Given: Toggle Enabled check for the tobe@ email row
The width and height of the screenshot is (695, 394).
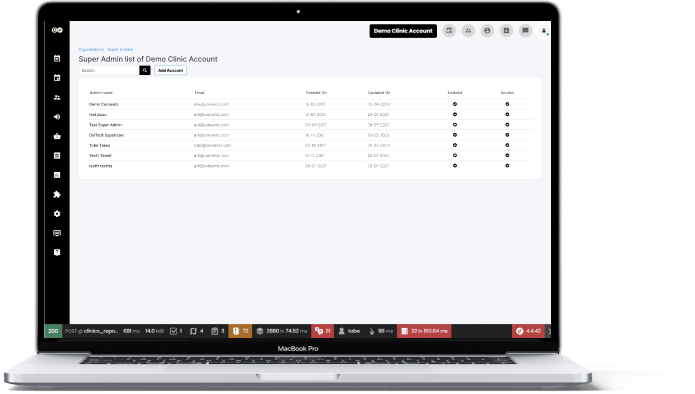Looking at the screenshot, I should pyautogui.click(x=455, y=145).
